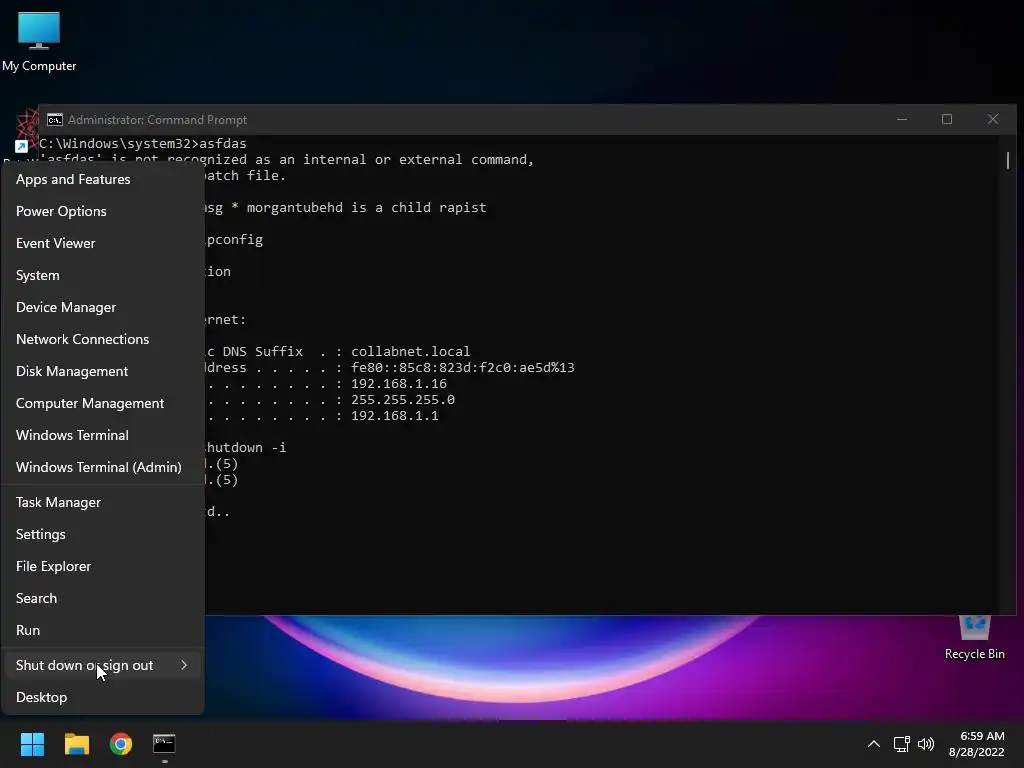Viewport: 1024px width, 768px height.
Task: Click Command Prompt title bar icon
Action: click(x=55, y=120)
